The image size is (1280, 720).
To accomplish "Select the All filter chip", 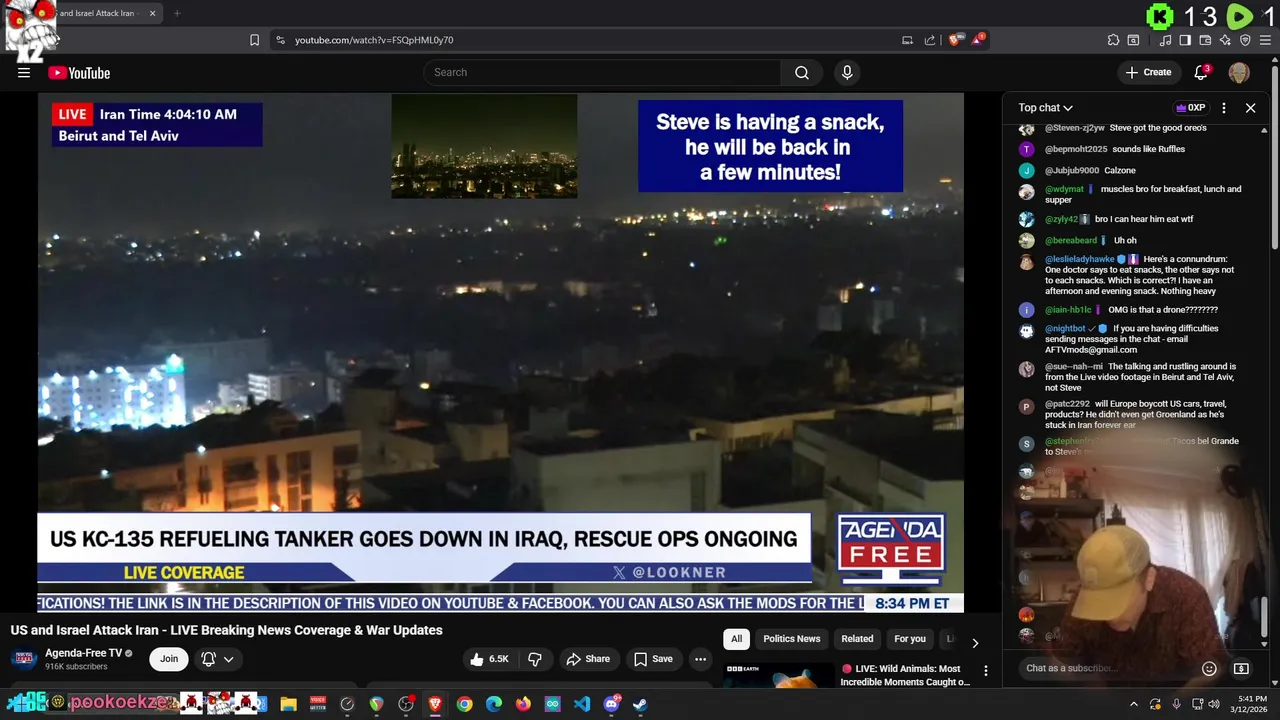I will tap(736, 639).
